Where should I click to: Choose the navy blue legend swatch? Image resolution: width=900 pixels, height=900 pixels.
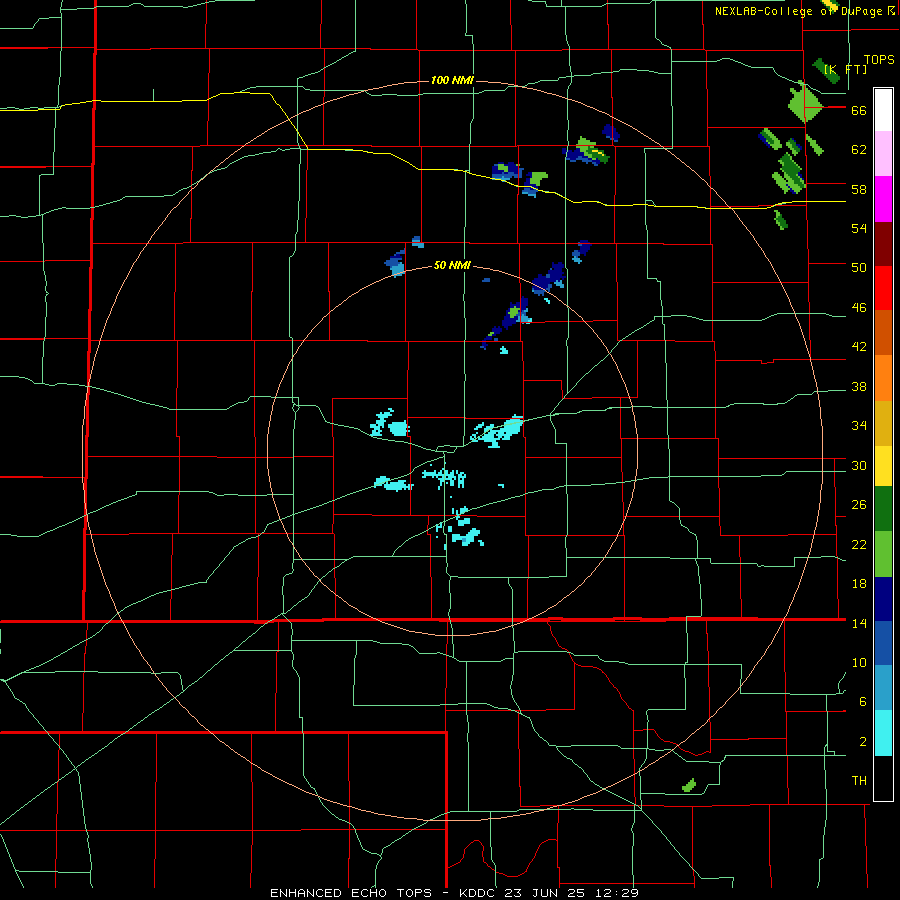(883, 599)
